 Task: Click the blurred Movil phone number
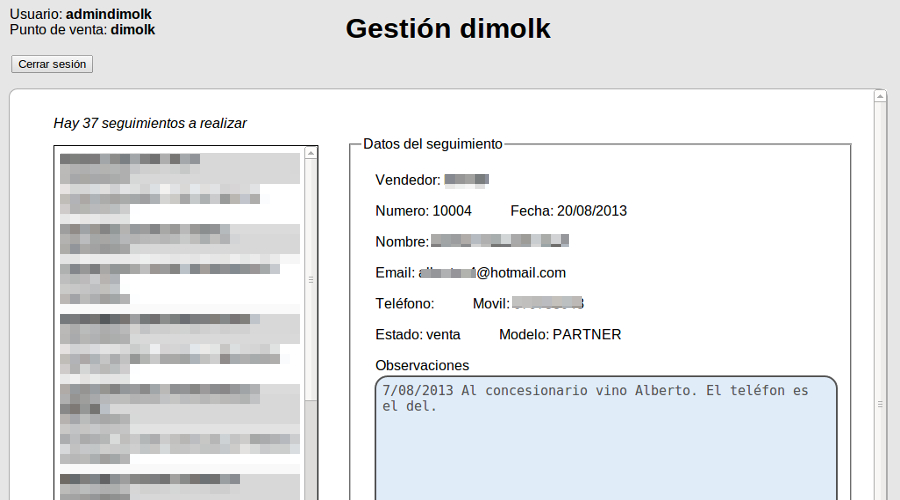click(x=547, y=303)
